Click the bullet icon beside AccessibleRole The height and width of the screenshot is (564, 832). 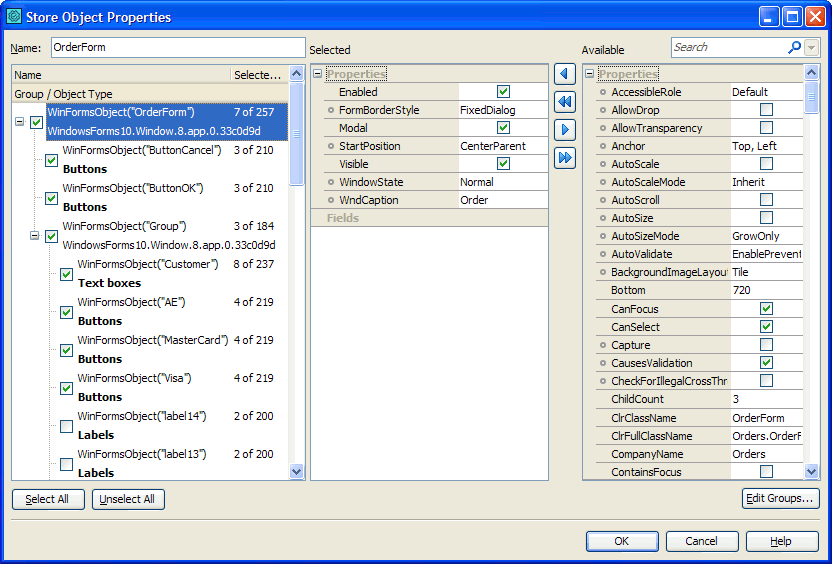point(602,92)
